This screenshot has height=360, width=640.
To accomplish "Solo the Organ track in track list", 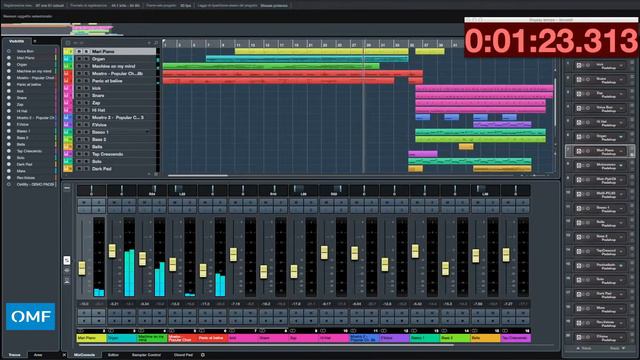I will click(86, 59).
